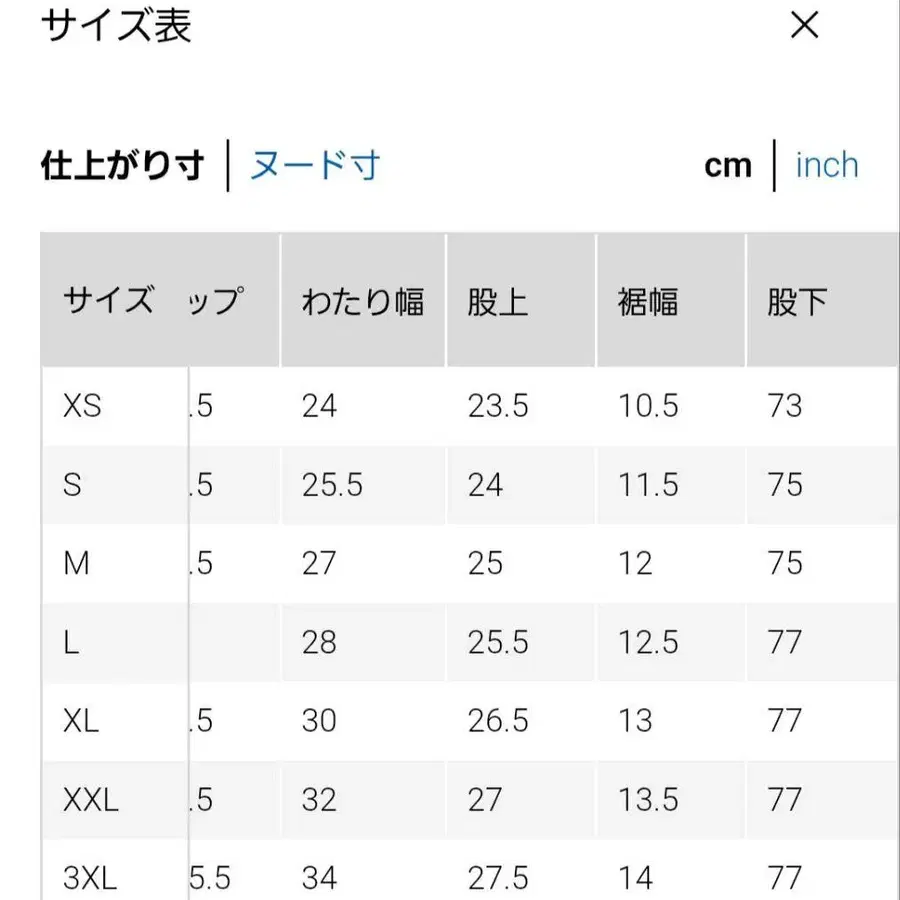Select the M size row

coord(80,563)
